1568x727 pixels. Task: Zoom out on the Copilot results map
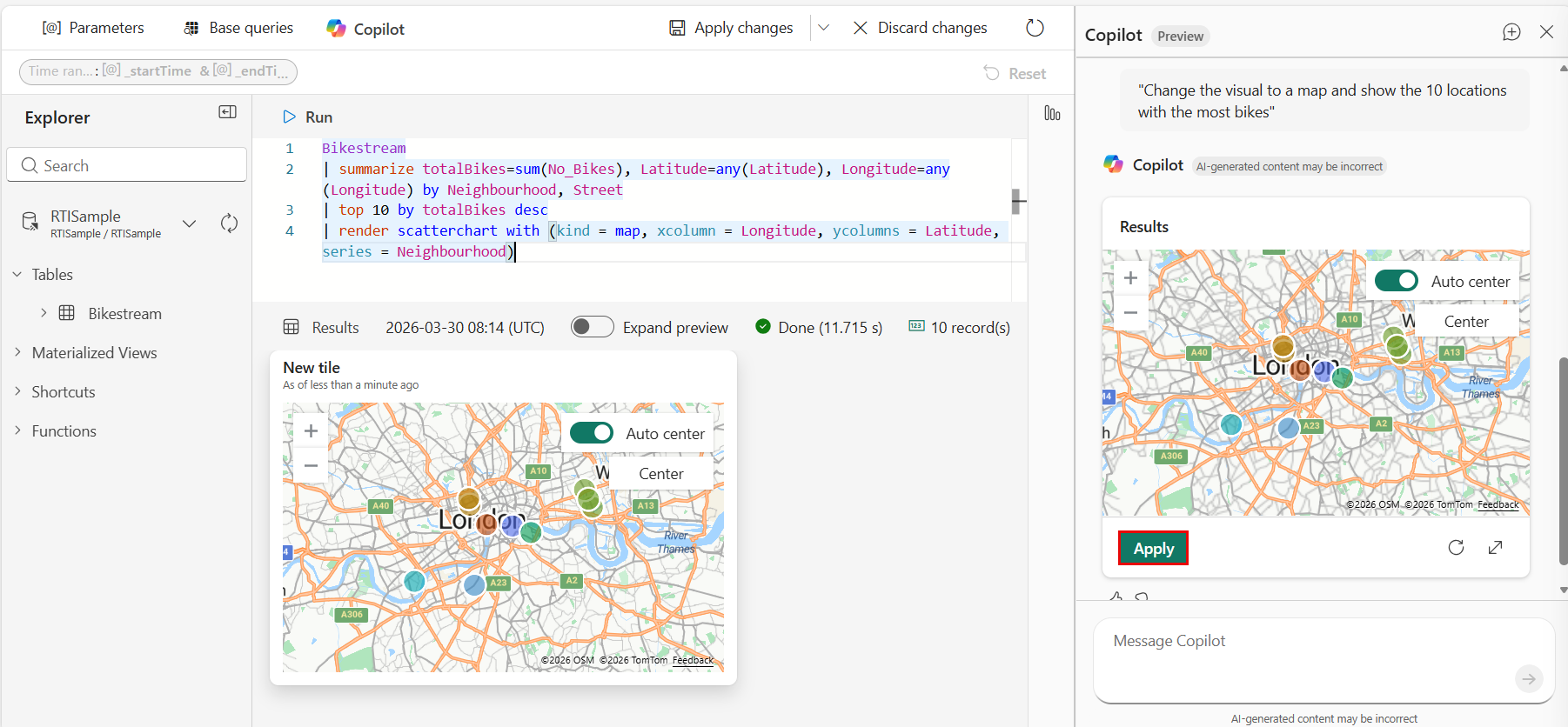1130,312
